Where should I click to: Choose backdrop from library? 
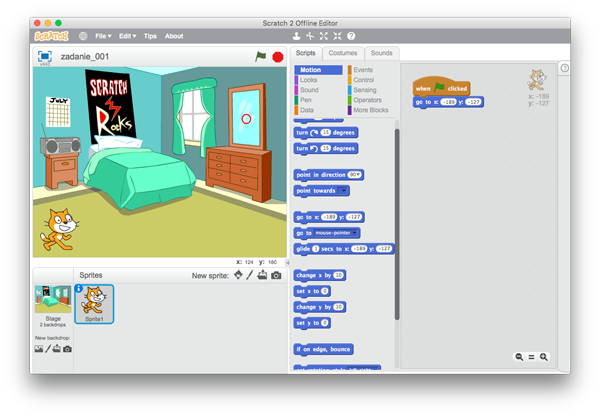tap(39, 349)
